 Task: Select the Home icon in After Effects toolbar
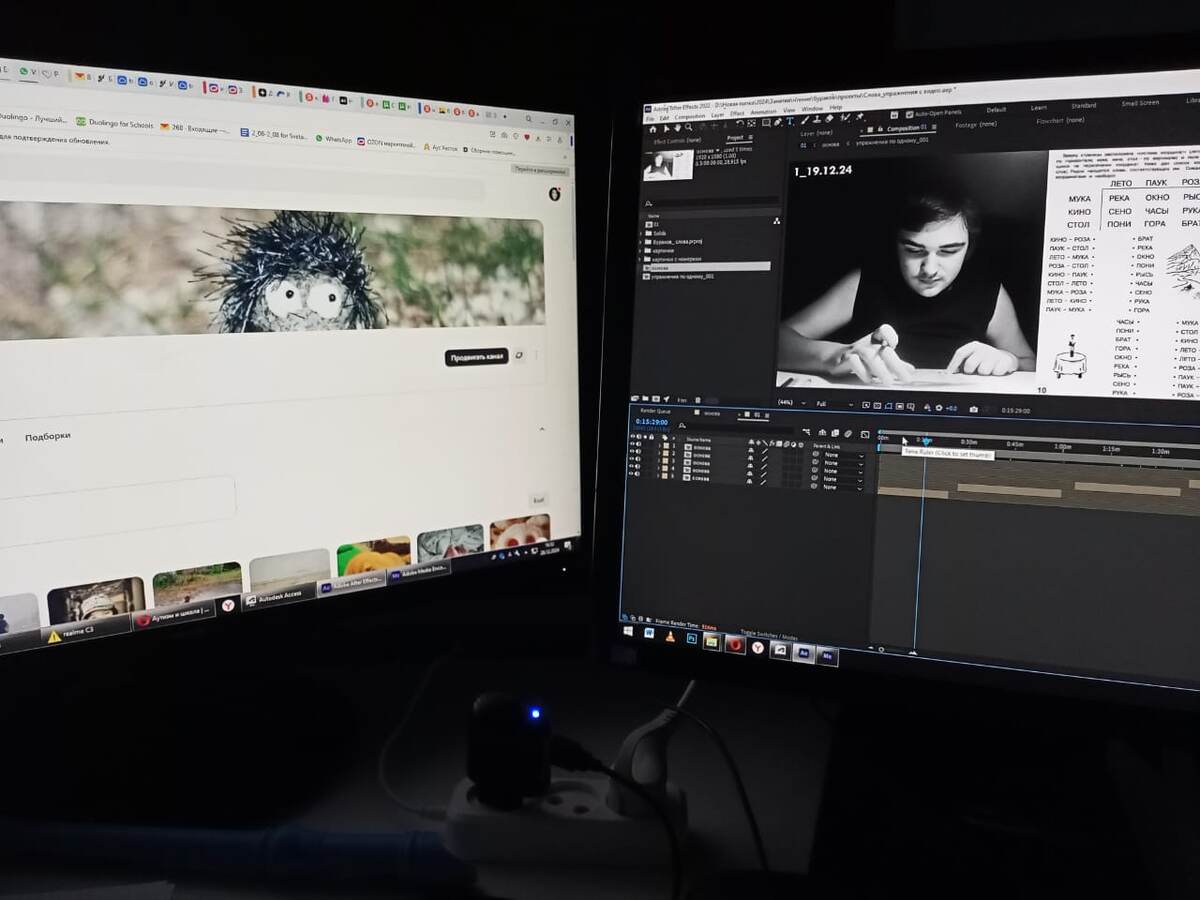point(653,129)
